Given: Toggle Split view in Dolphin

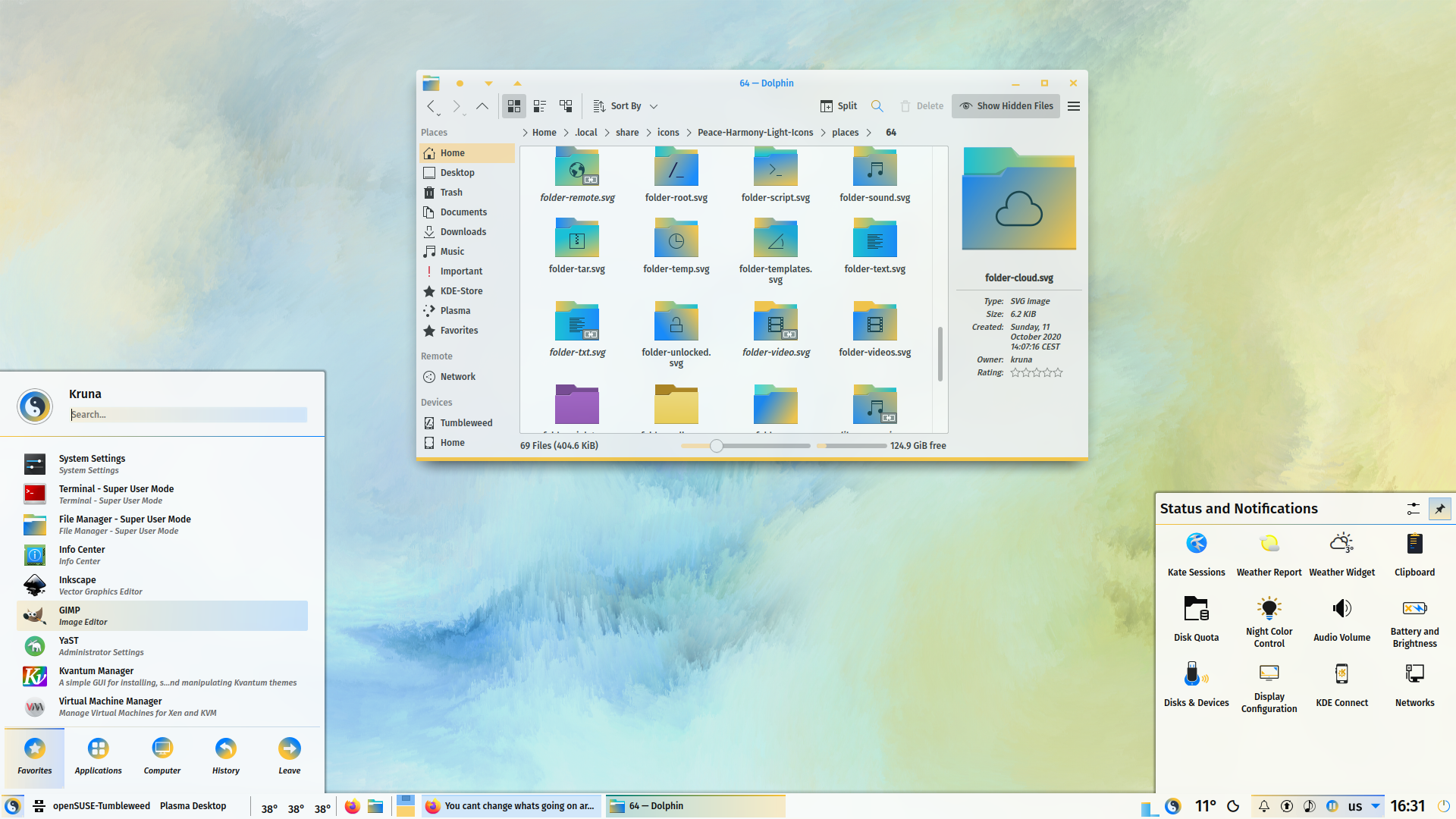Looking at the screenshot, I should [x=839, y=106].
